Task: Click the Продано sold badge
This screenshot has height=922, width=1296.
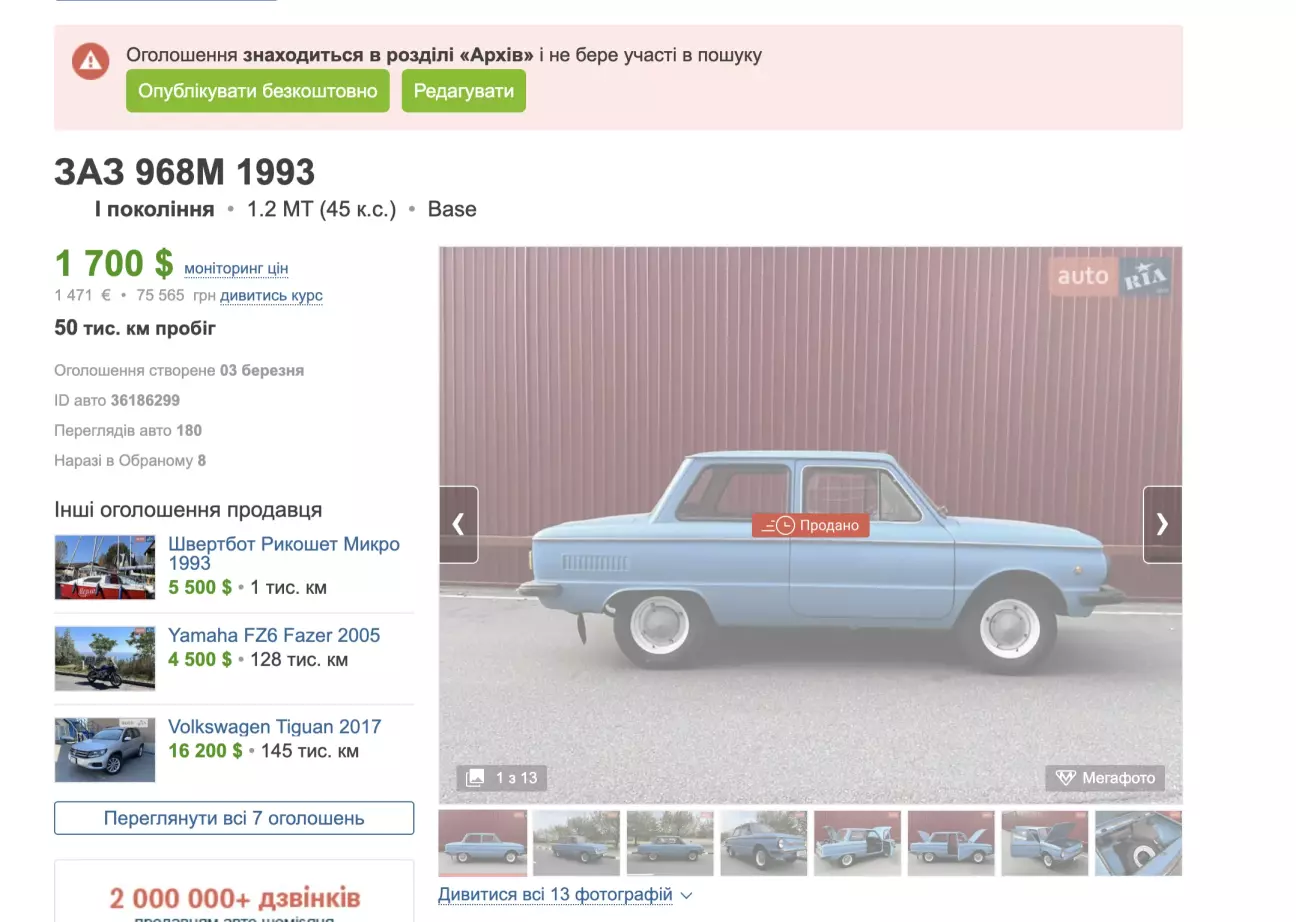Action: pos(811,525)
